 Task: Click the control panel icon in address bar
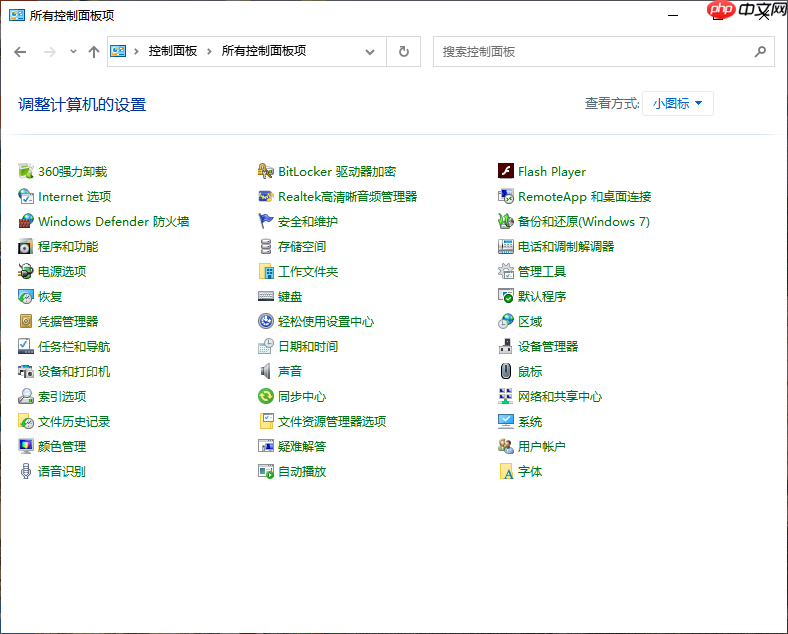(x=118, y=51)
